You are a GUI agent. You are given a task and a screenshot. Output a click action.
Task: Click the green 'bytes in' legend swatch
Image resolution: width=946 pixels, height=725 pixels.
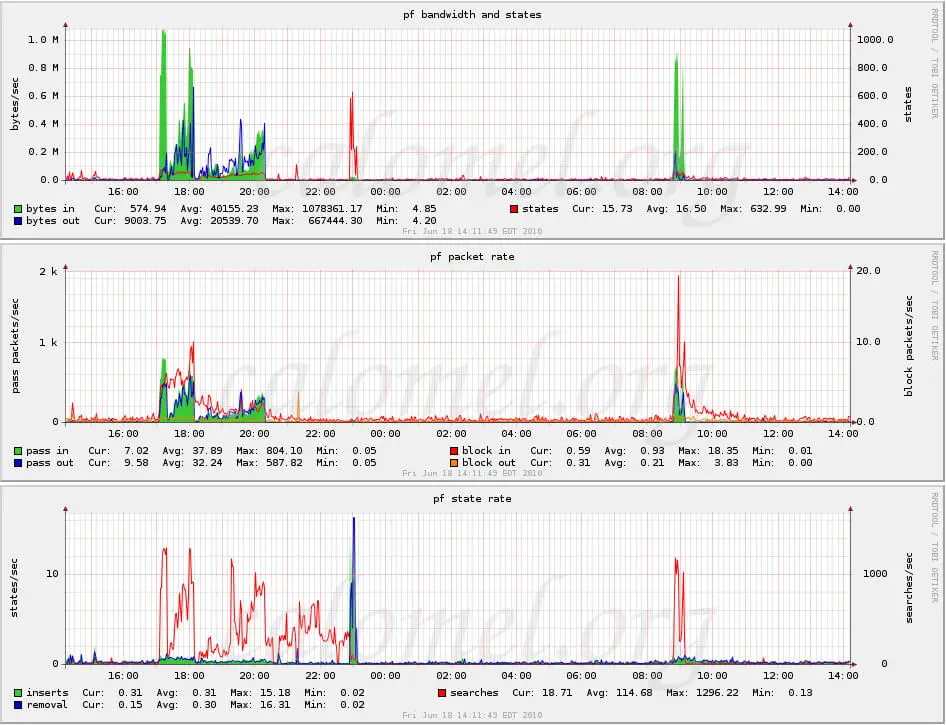click(x=18, y=209)
